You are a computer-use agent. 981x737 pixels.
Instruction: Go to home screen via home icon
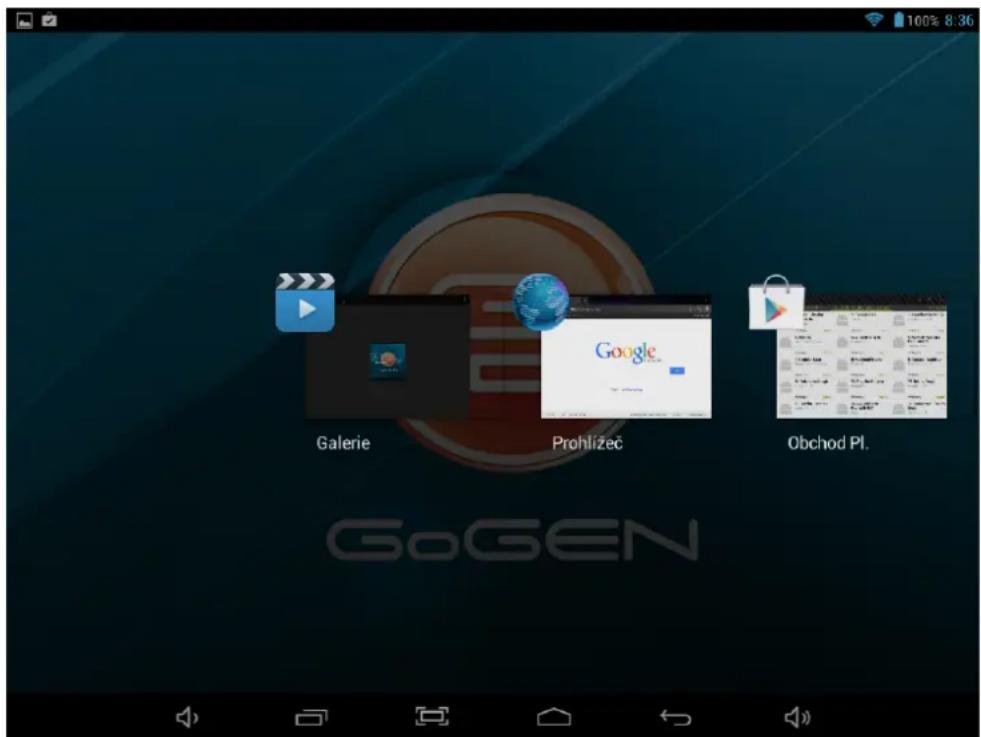coord(554,717)
